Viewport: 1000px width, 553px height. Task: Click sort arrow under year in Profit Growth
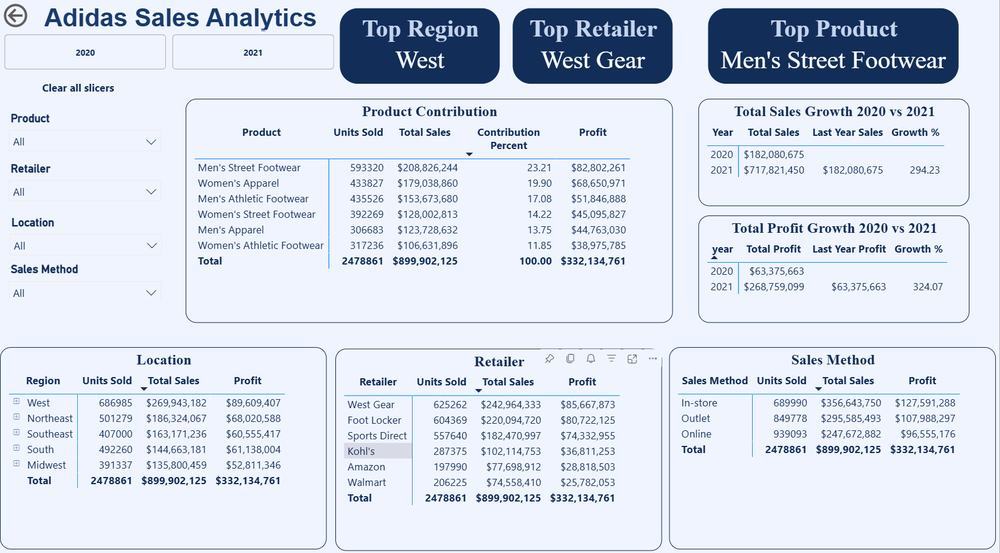(714, 258)
